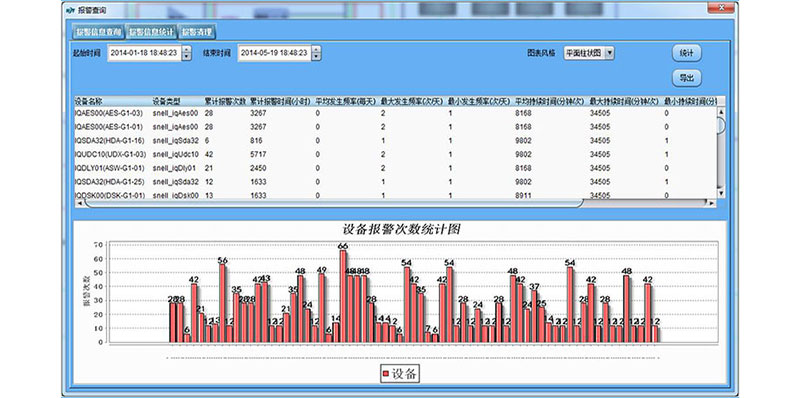Switch to the 报警信息统计 tab
Viewport: 801px width, 398px height.
tap(151, 32)
